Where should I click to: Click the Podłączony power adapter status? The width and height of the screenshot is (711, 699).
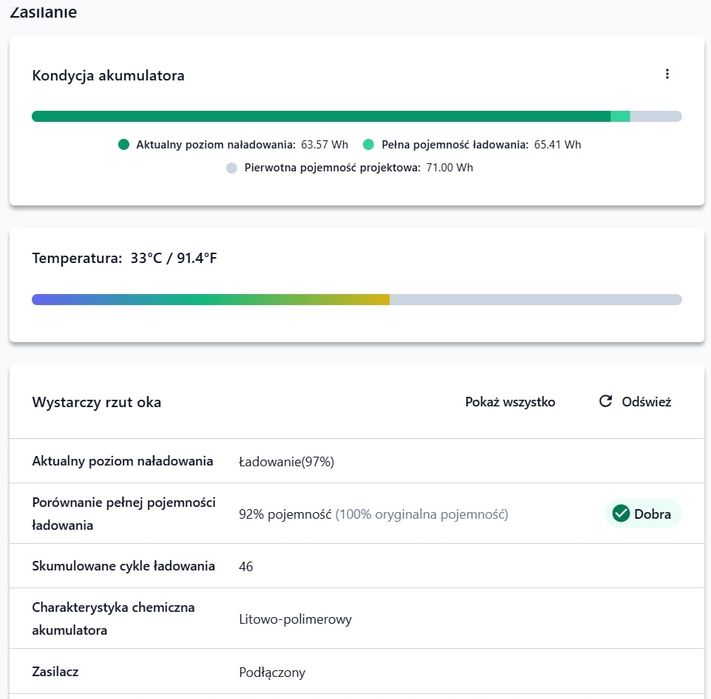272,673
